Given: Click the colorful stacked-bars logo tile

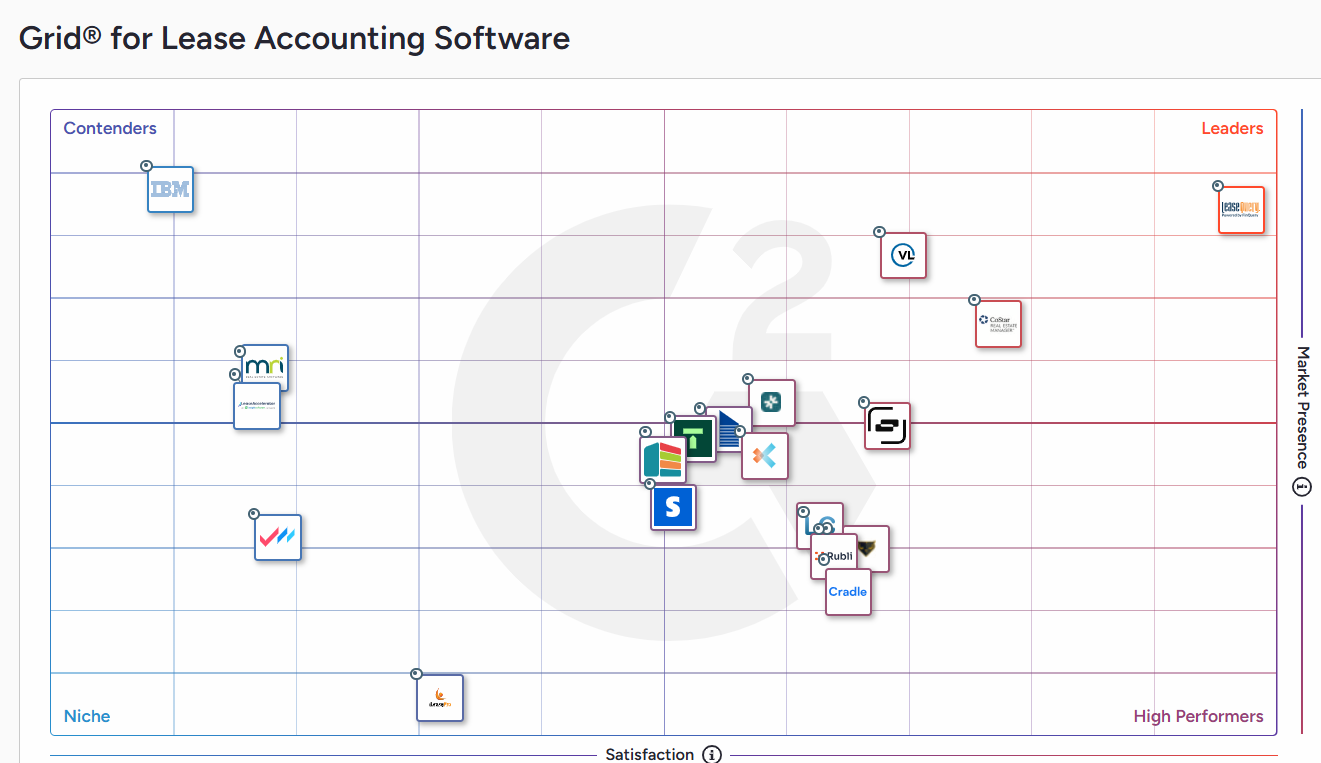Looking at the screenshot, I should coord(663,460).
